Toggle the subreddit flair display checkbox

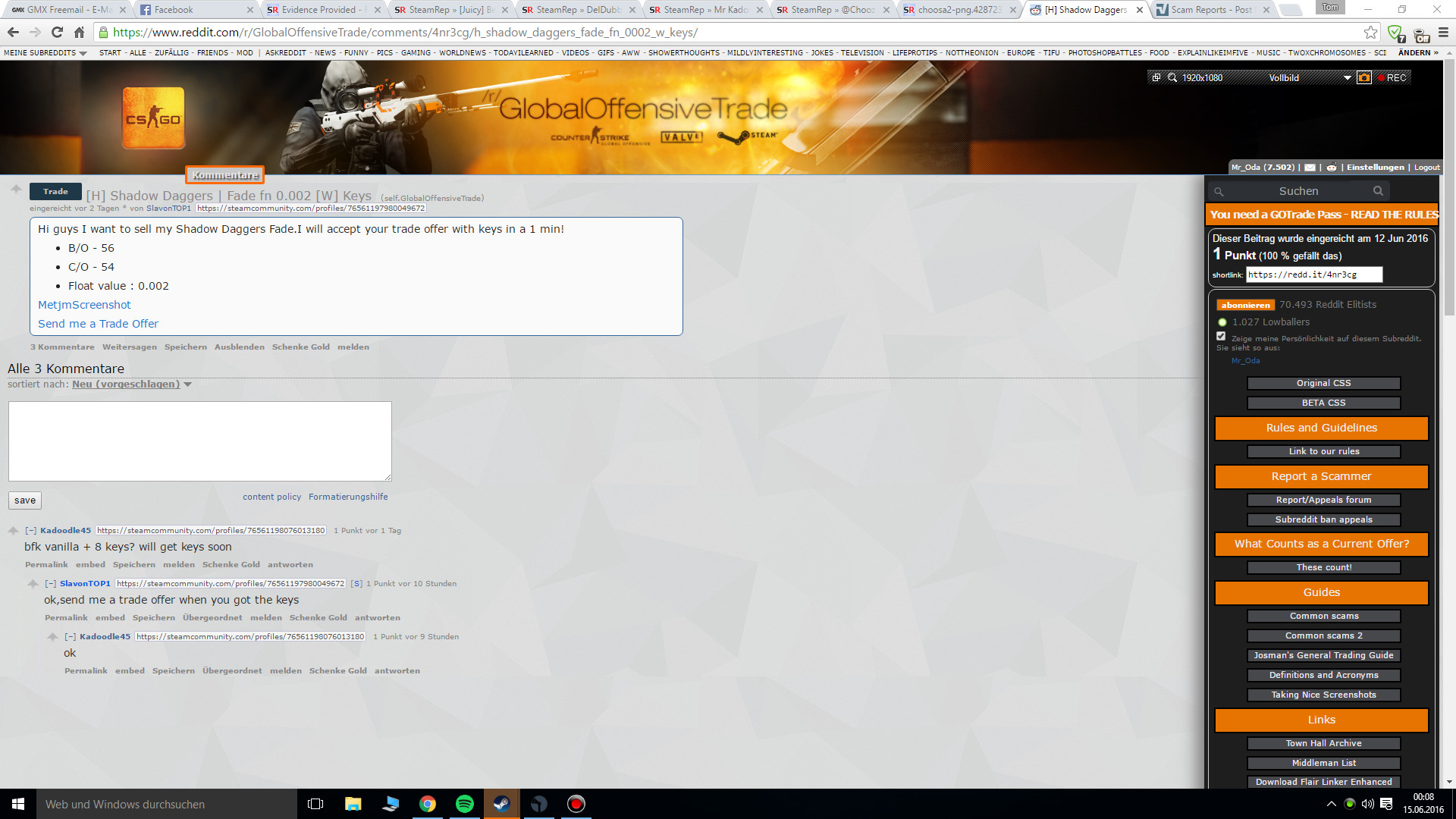[x=1221, y=336]
